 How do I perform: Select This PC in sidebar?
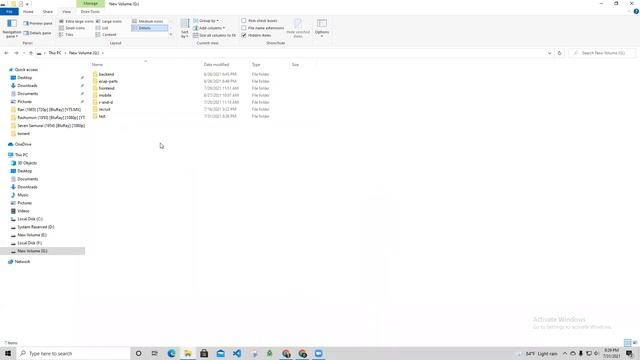click(21, 155)
